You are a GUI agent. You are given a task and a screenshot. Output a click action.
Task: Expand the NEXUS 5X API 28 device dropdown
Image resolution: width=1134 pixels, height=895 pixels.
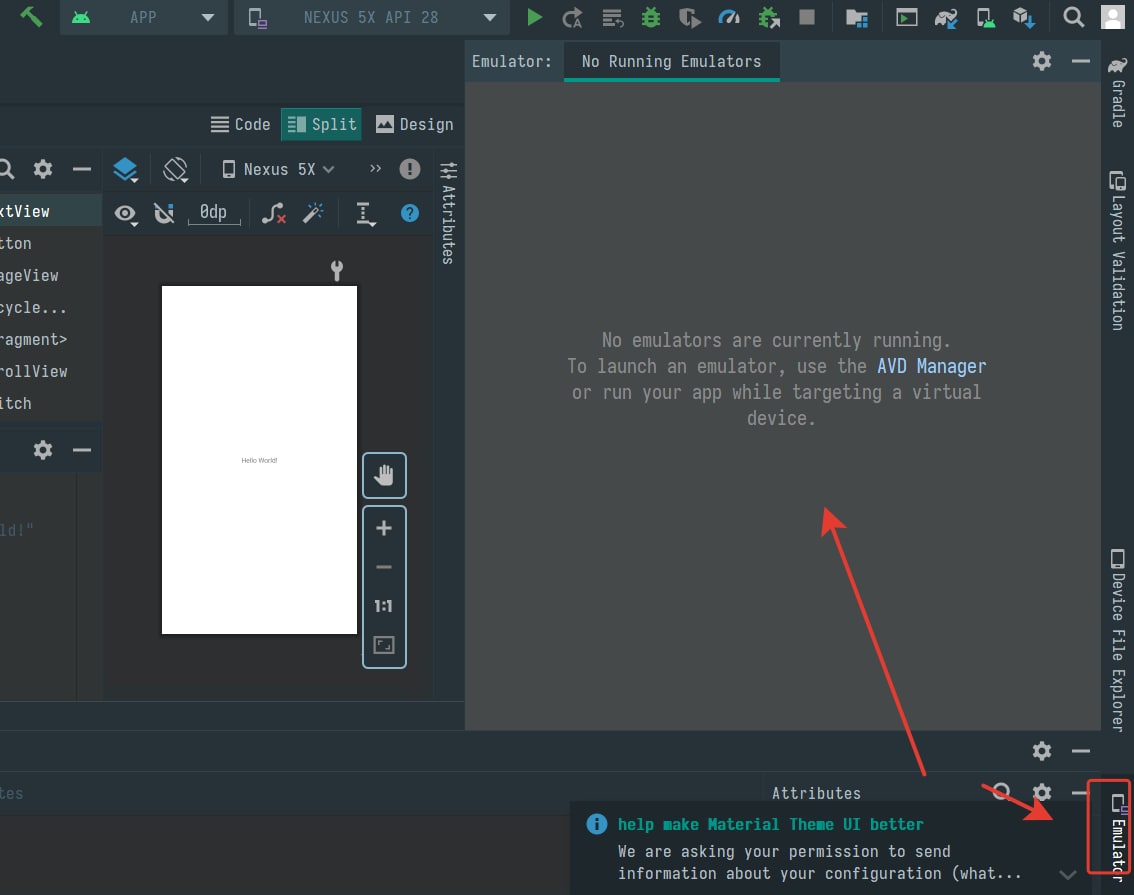click(372, 17)
